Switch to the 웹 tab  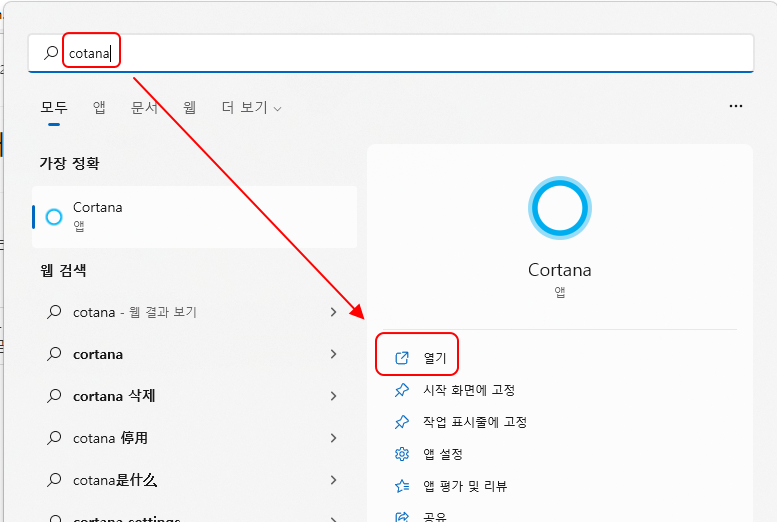189,108
